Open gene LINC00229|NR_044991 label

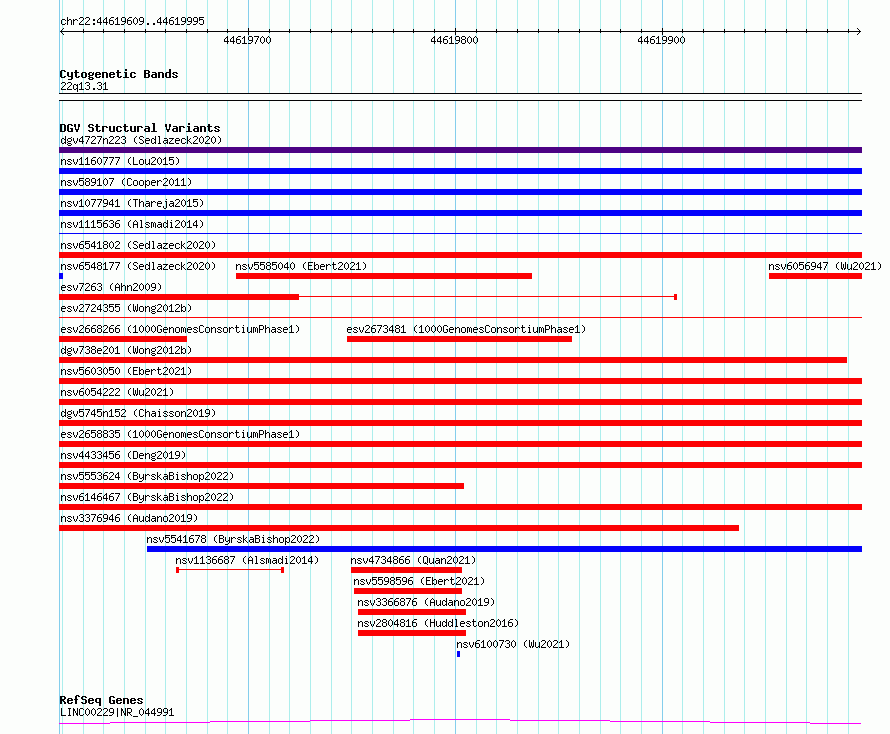coord(117,712)
